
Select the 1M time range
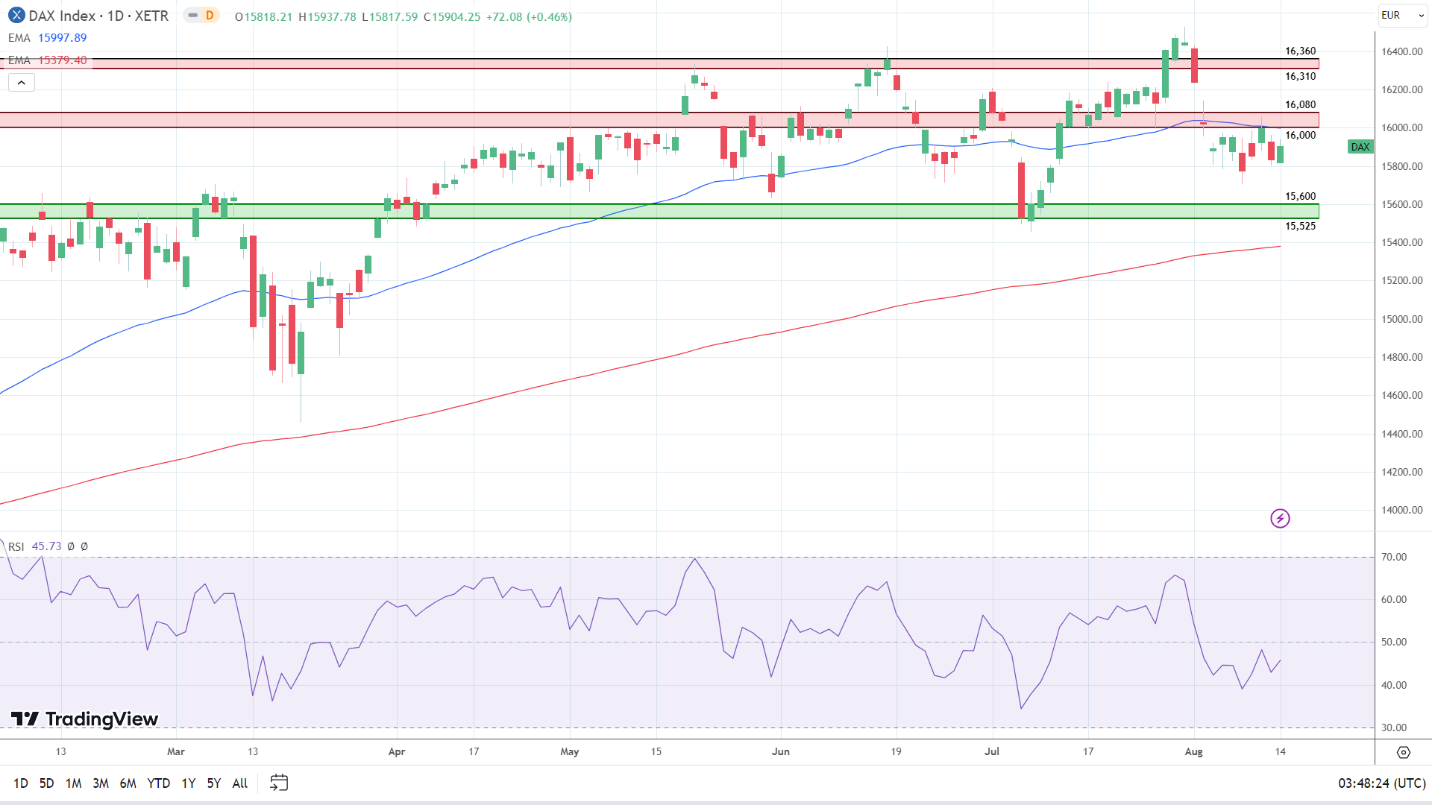73,783
